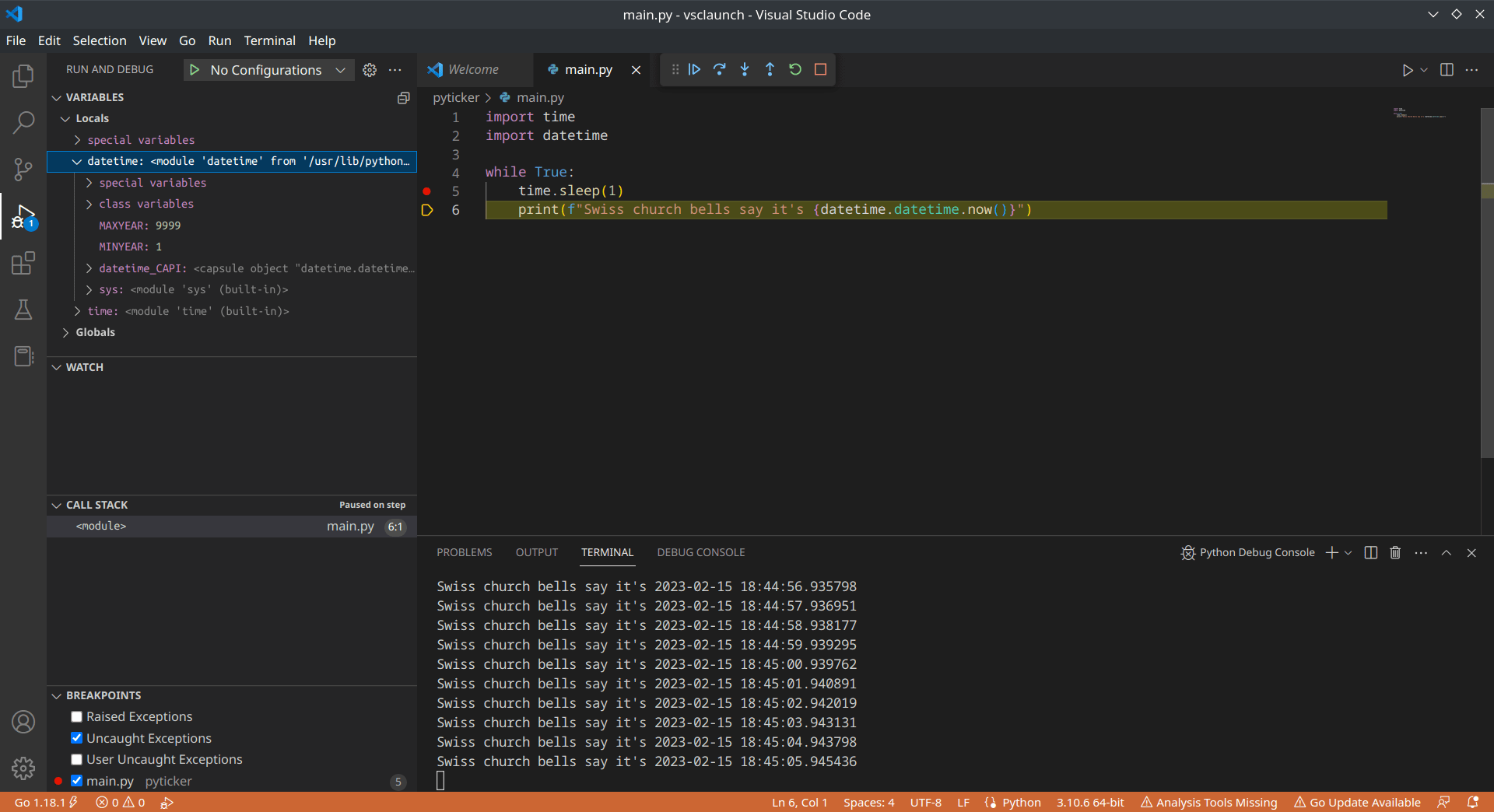Open the Explorer sidebar icon
The width and height of the screenshot is (1494, 812).
[23, 75]
